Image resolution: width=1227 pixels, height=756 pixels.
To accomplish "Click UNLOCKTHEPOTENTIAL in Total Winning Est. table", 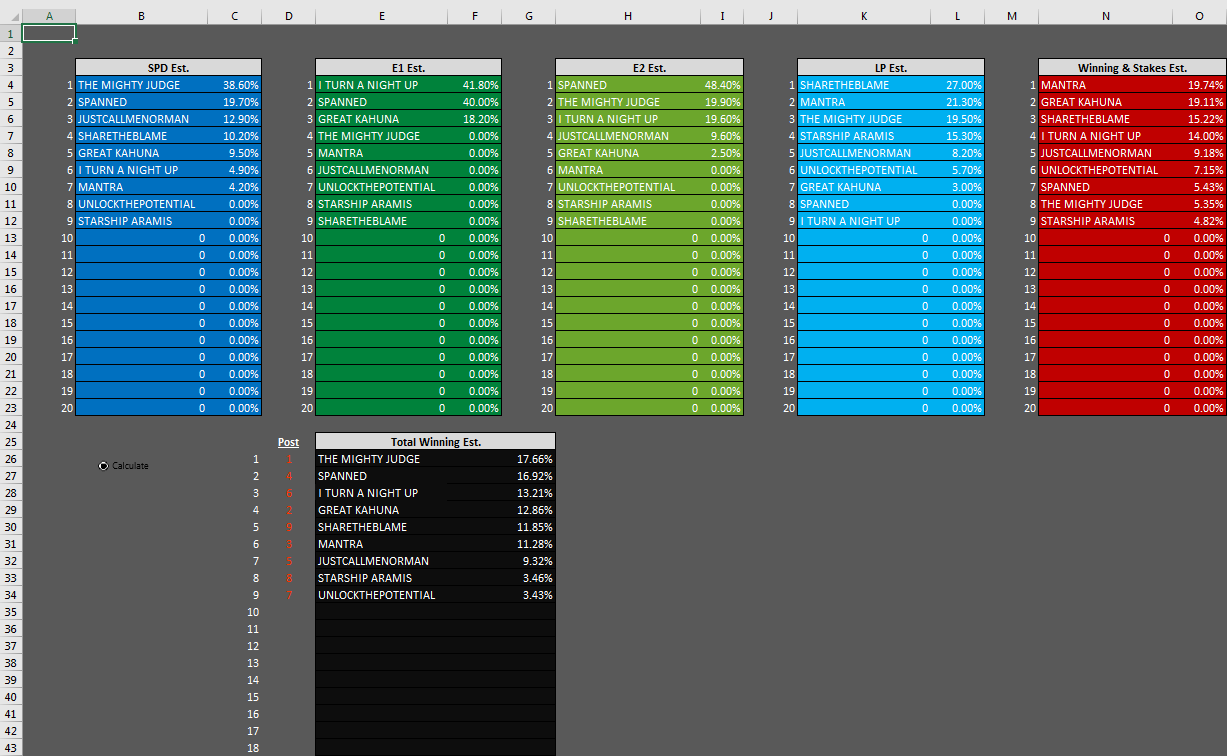I will click(x=377, y=595).
